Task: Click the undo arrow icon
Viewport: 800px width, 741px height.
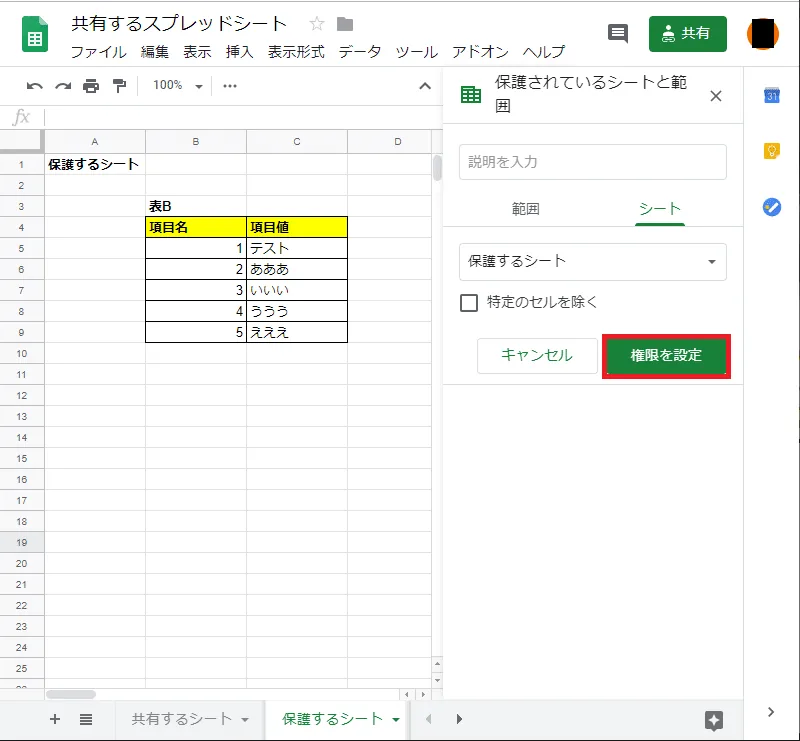Action: pos(35,86)
